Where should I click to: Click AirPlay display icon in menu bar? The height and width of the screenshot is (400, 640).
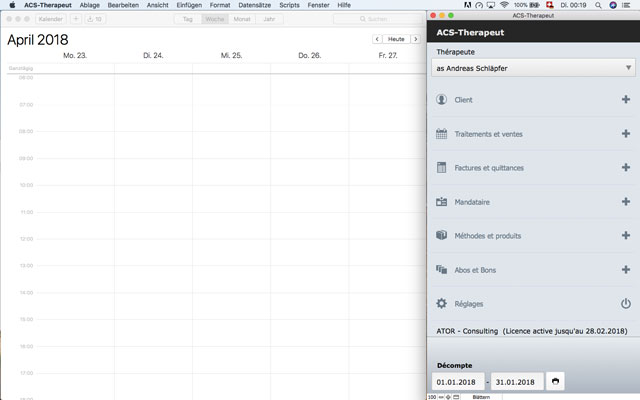click(491, 5)
